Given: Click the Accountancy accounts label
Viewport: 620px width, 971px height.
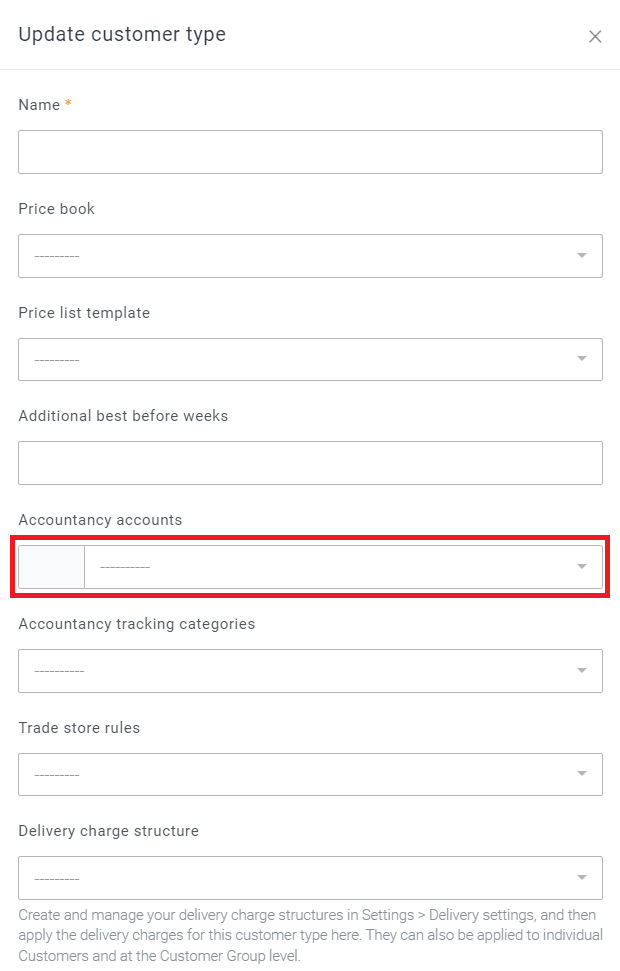Looking at the screenshot, I should point(100,520).
